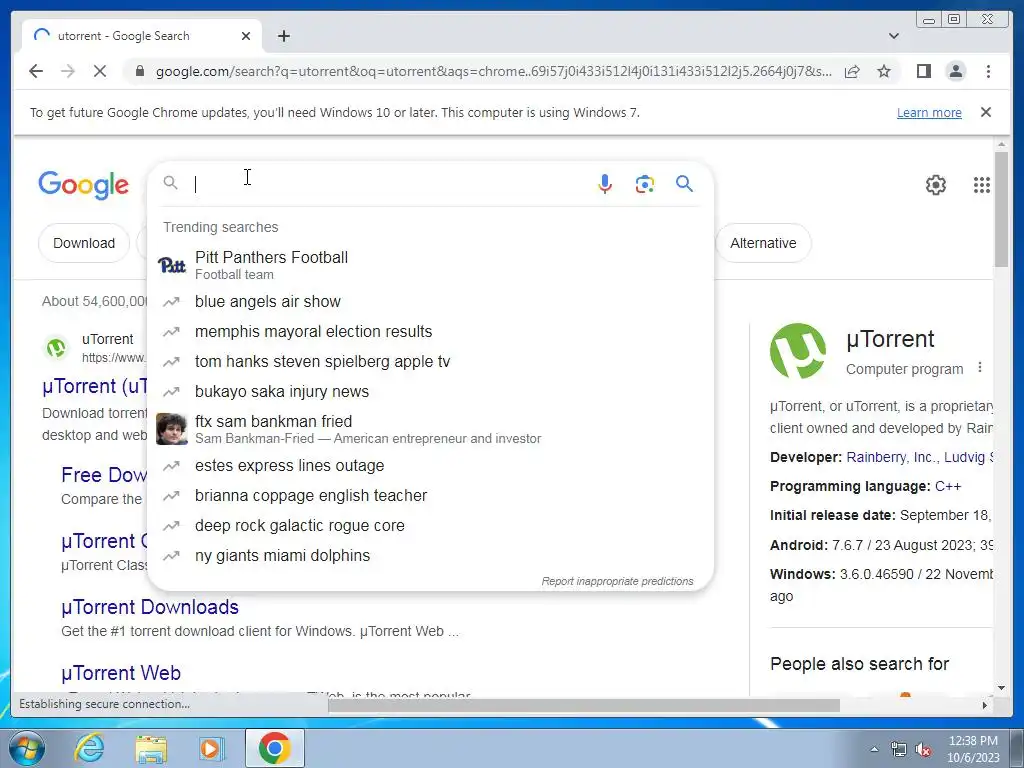Image resolution: width=1024 pixels, height=768 pixels.
Task: Click the network tray icon
Action: (x=899, y=749)
